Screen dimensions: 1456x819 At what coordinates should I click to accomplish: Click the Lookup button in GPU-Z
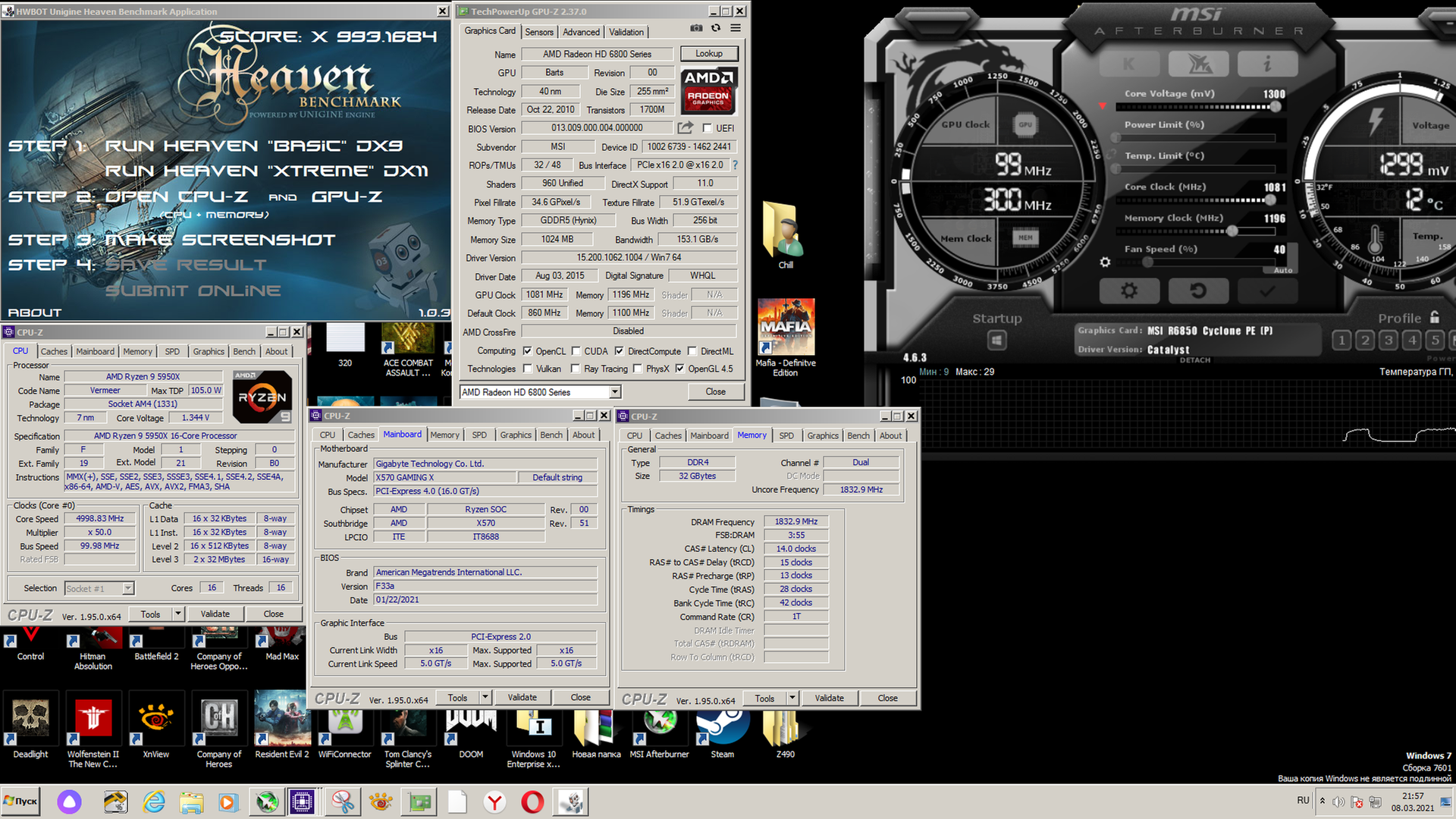tap(709, 54)
